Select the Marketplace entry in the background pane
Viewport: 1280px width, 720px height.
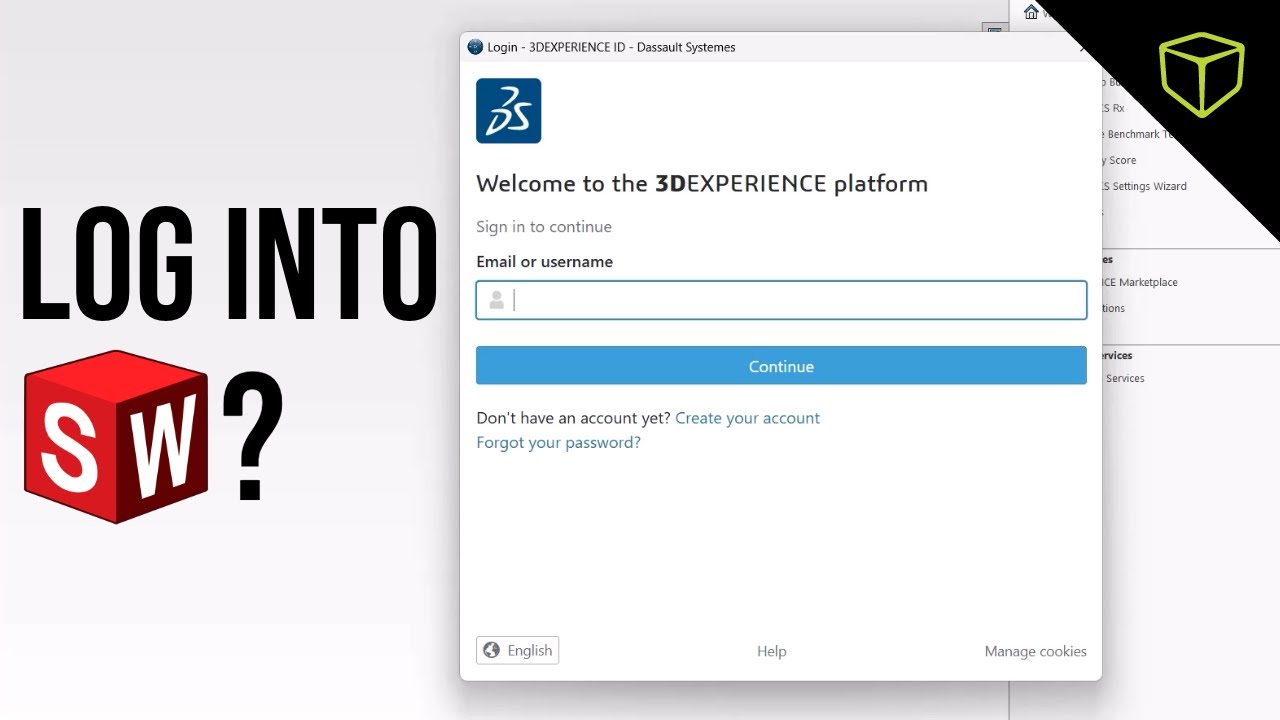(x=1139, y=282)
